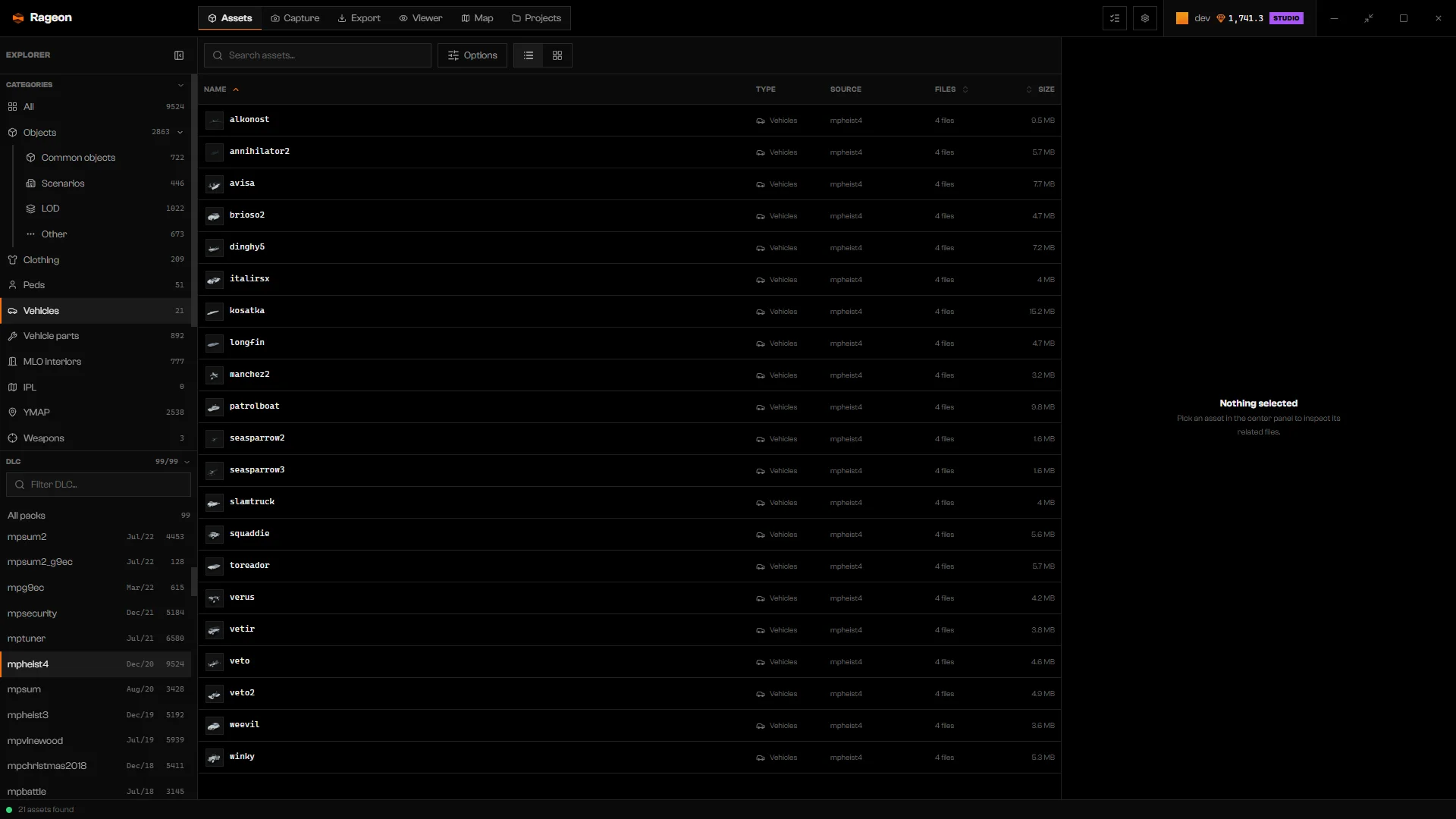Select the Weapons crosshair category
The image size is (1456, 819).
[96, 438]
